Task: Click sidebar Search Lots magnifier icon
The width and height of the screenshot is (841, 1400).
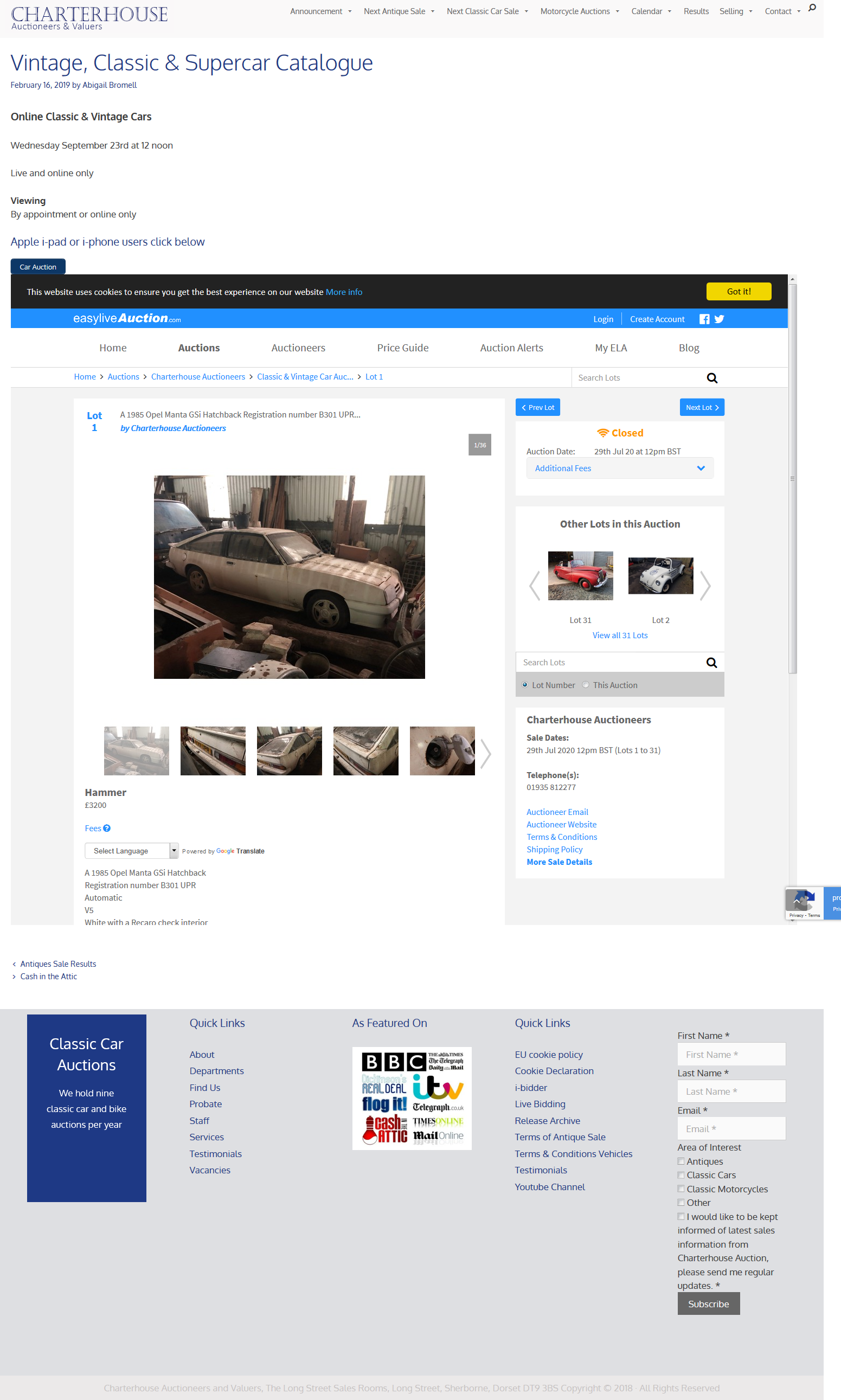Action: 712,663
